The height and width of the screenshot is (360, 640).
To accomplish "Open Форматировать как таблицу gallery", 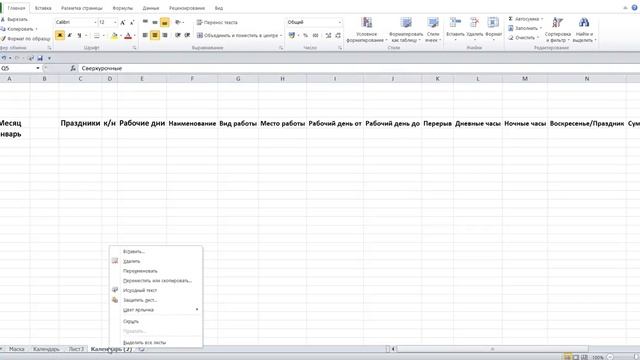I will (x=406, y=30).
